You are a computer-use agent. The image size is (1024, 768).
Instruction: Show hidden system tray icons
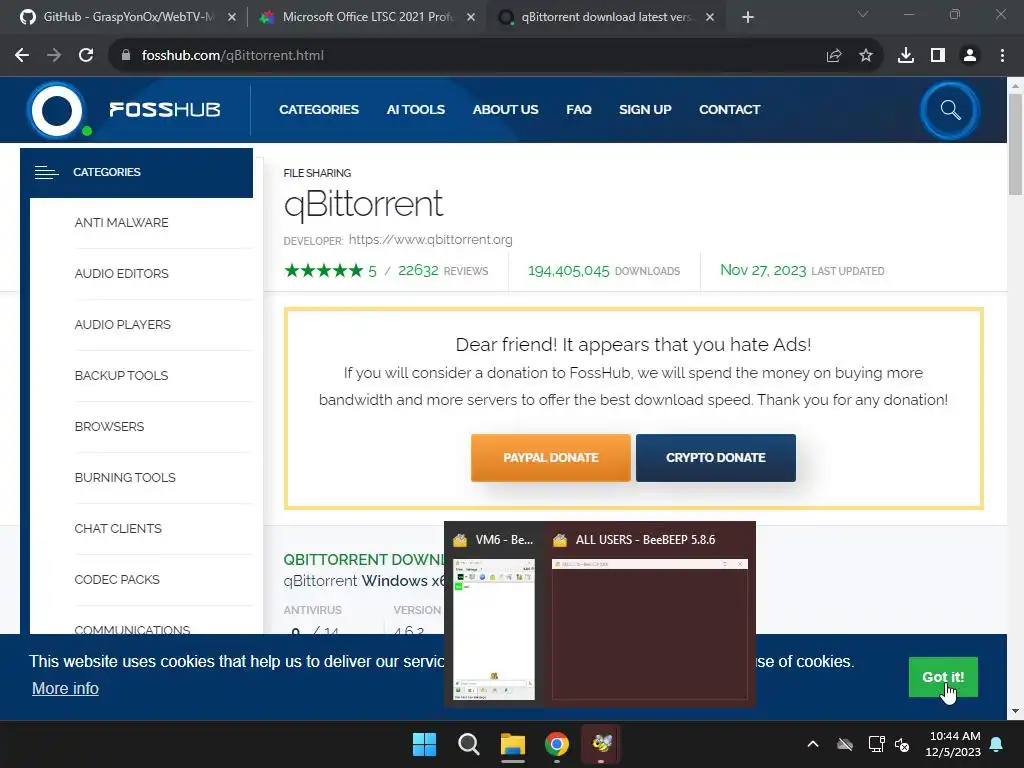click(x=813, y=744)
